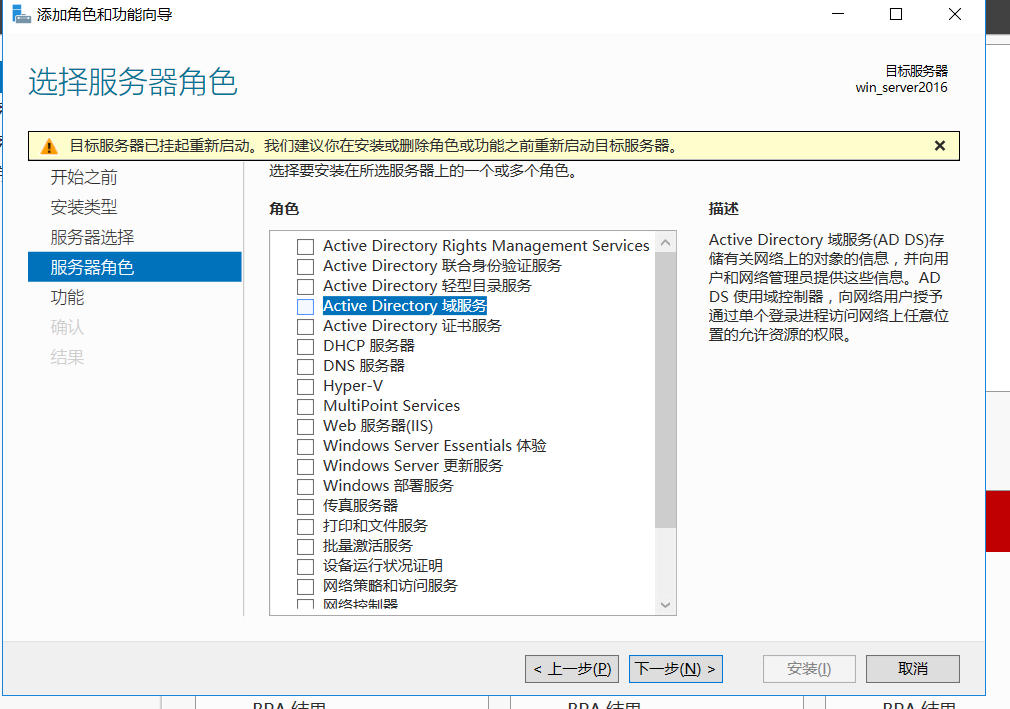The width and height of the screenshot is (1010, 709).
Task: Select Web 服务器(IIS) role label
Action: coord(378,426)
